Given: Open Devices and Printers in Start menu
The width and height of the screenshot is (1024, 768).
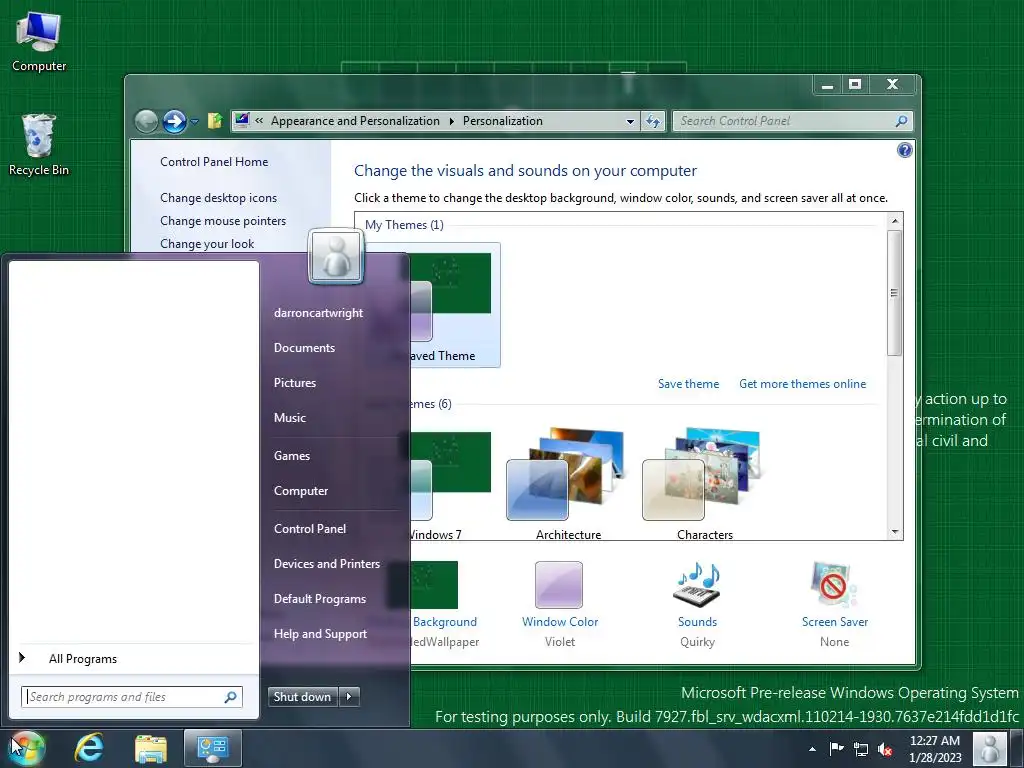Looking at the screenshot, I should 327,564.
